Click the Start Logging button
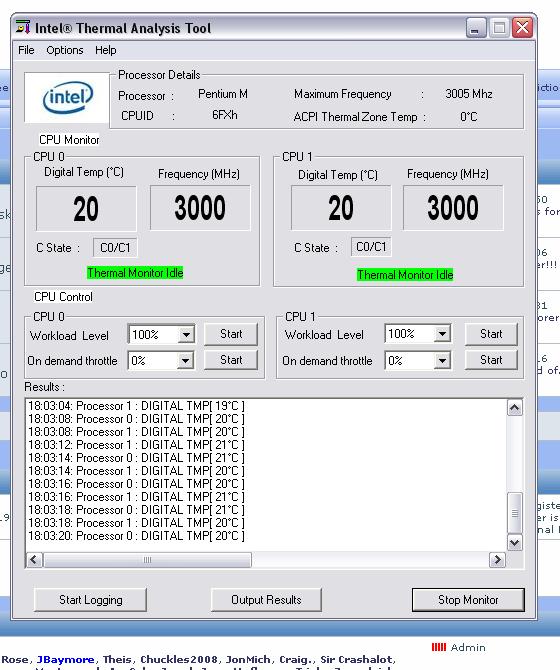Viewport: 560px width, 670px height. point(91,600)
